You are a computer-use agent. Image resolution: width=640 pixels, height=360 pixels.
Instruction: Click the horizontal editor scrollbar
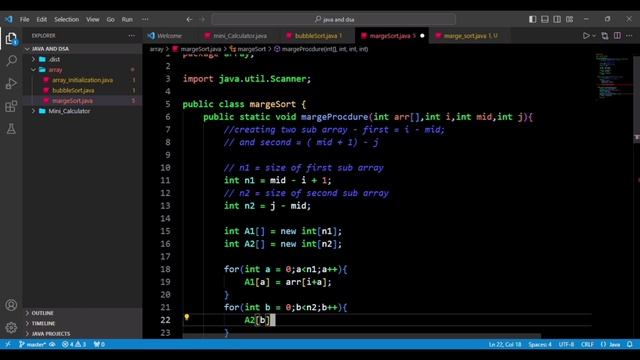(362, 336)
